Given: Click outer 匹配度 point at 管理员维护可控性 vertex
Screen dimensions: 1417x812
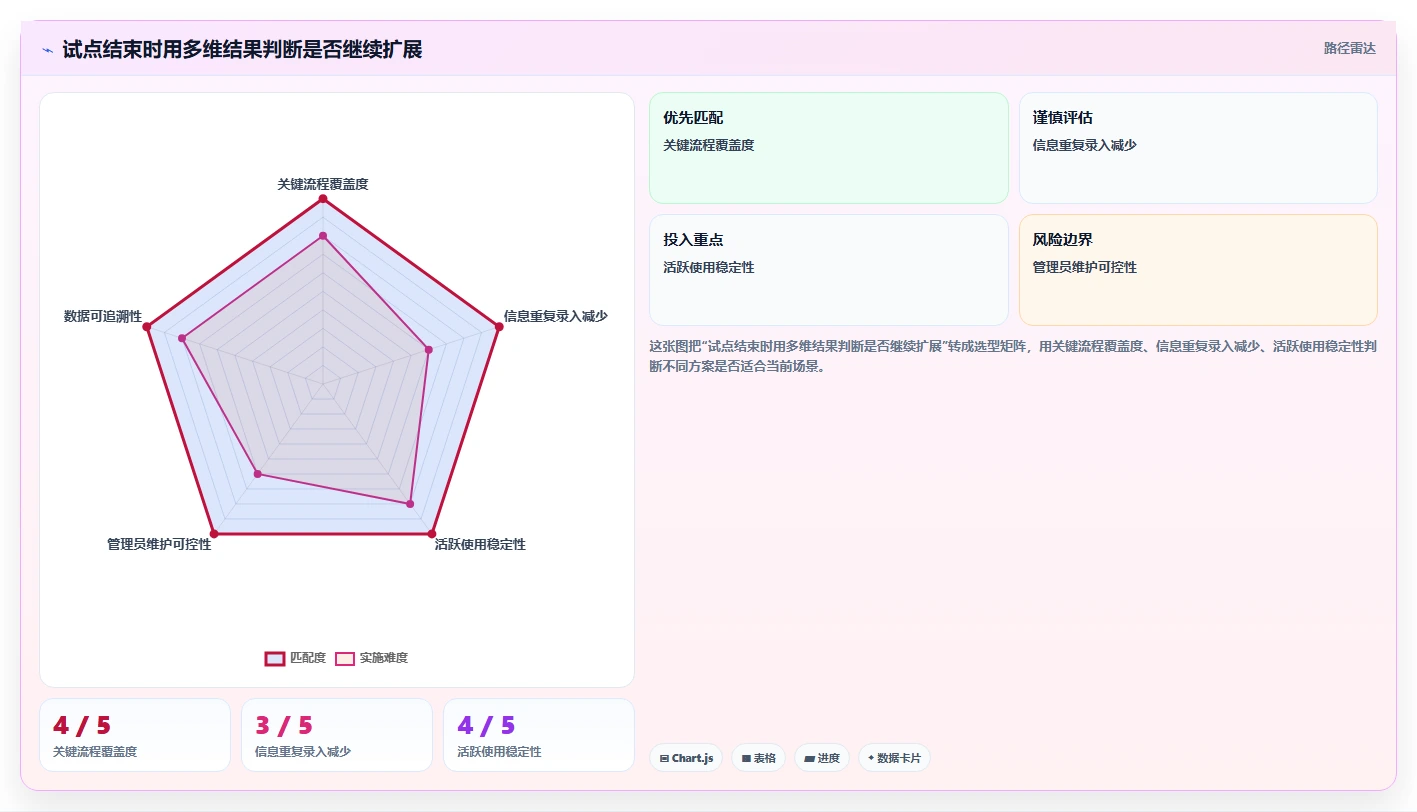Looking at the screenshot, I should (x=214, y=533).
